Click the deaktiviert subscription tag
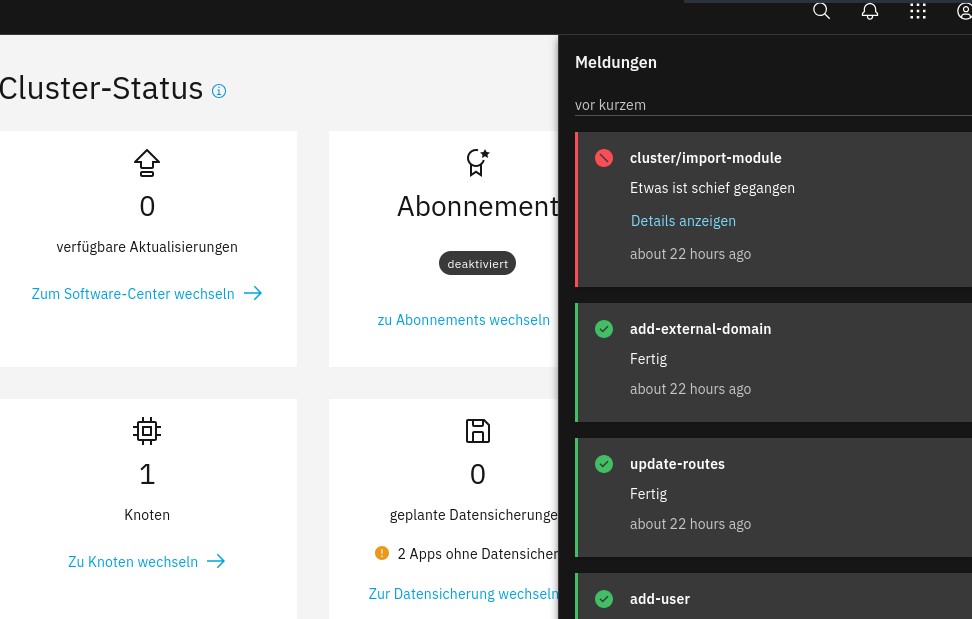The height and width of the screenshot is (619, 972). tap(477, 263)
